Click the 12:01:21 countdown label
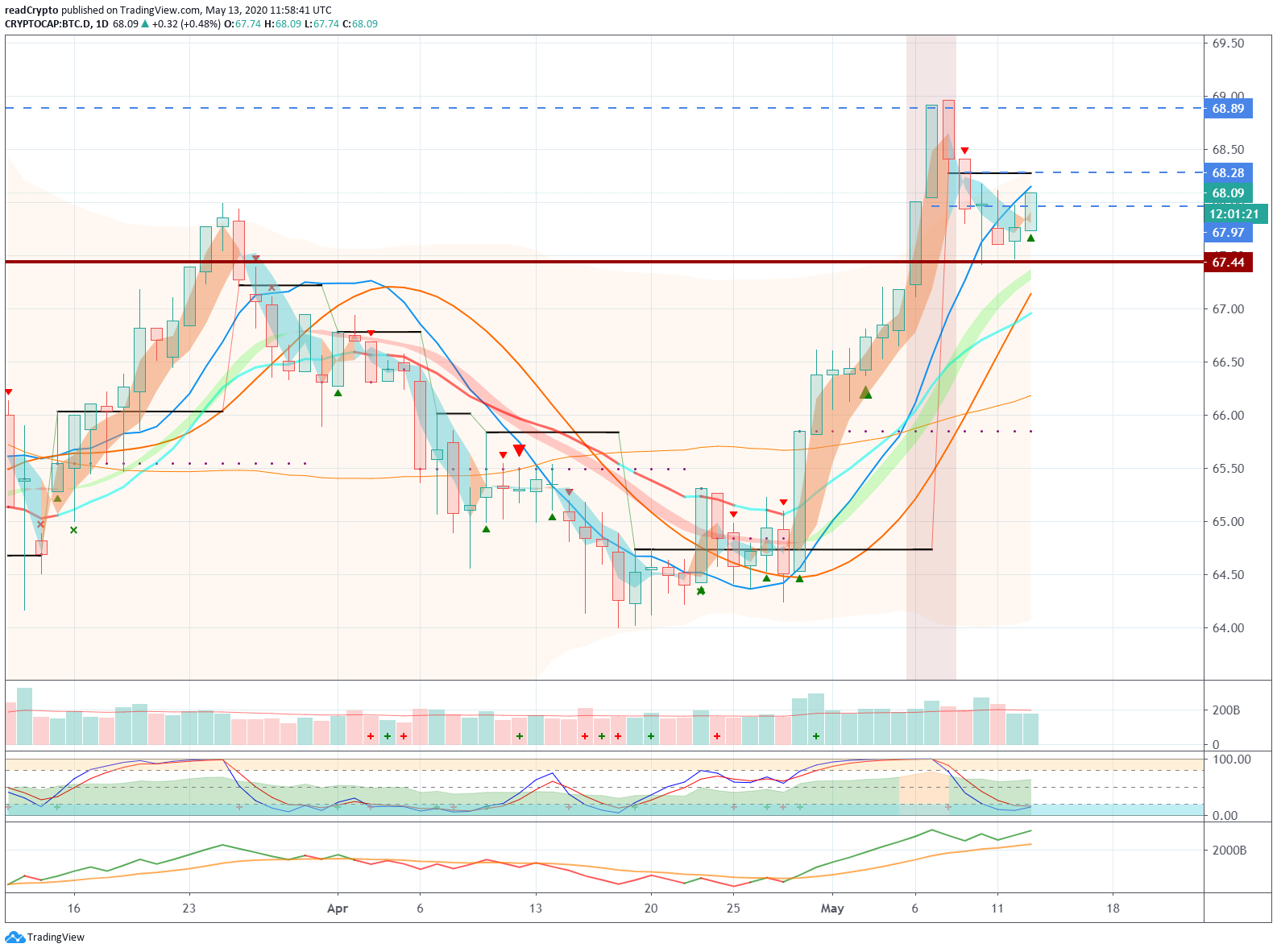Viewport: 1277px width, 952px height. pyautogui.click(x=1235, y=214)
